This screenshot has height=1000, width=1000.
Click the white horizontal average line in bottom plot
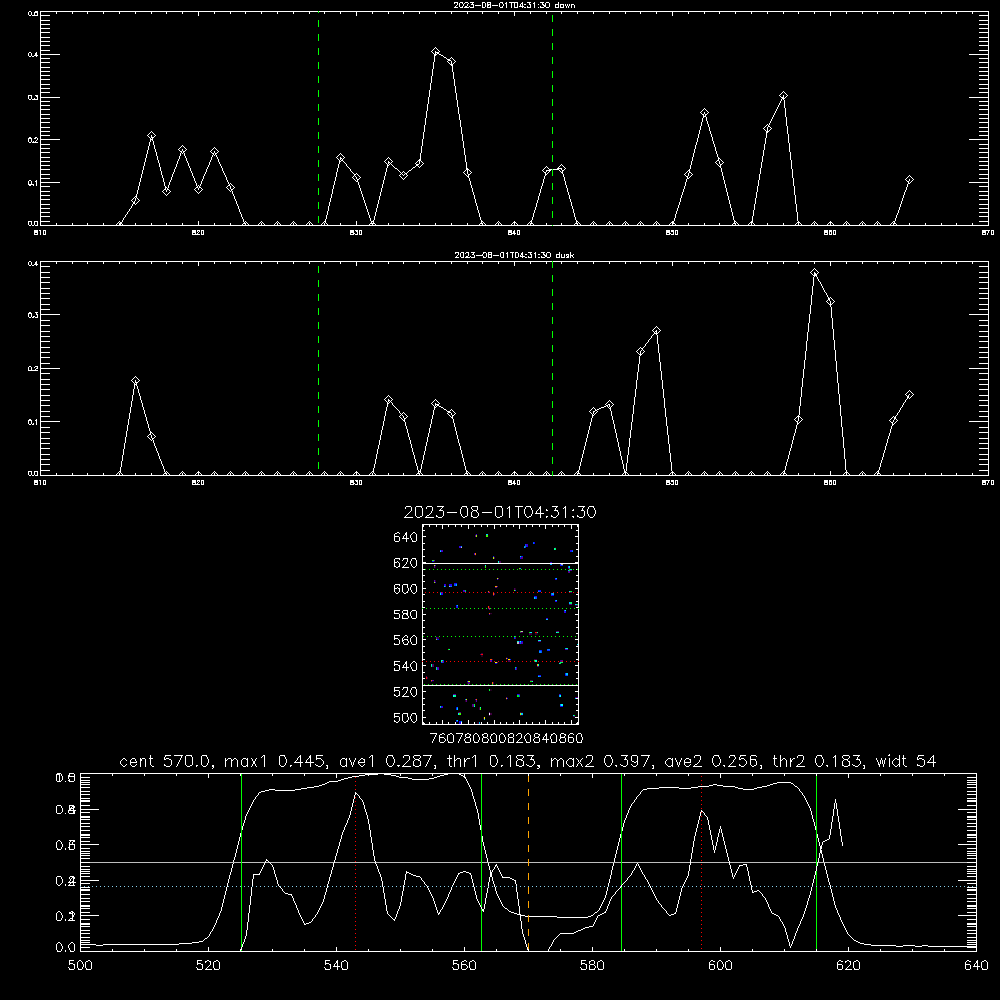[x=528, y=862]
